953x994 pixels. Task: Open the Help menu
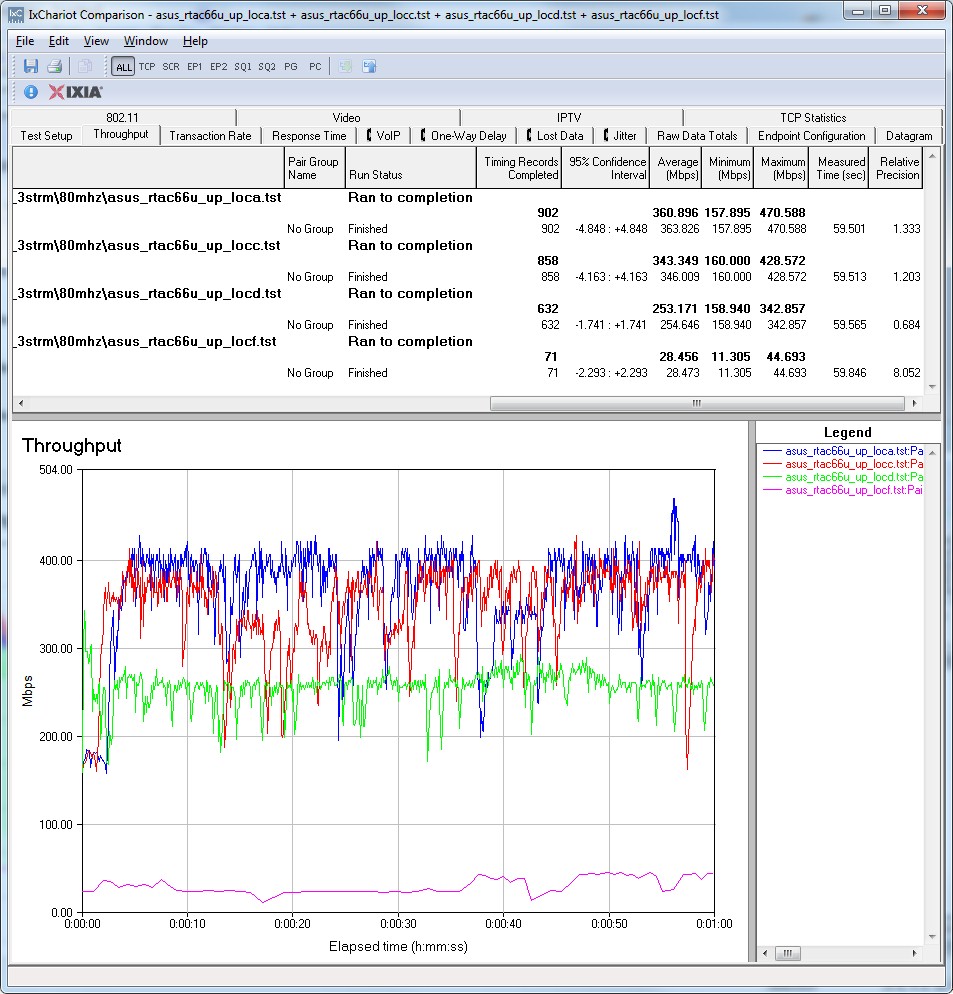(195, 41)
